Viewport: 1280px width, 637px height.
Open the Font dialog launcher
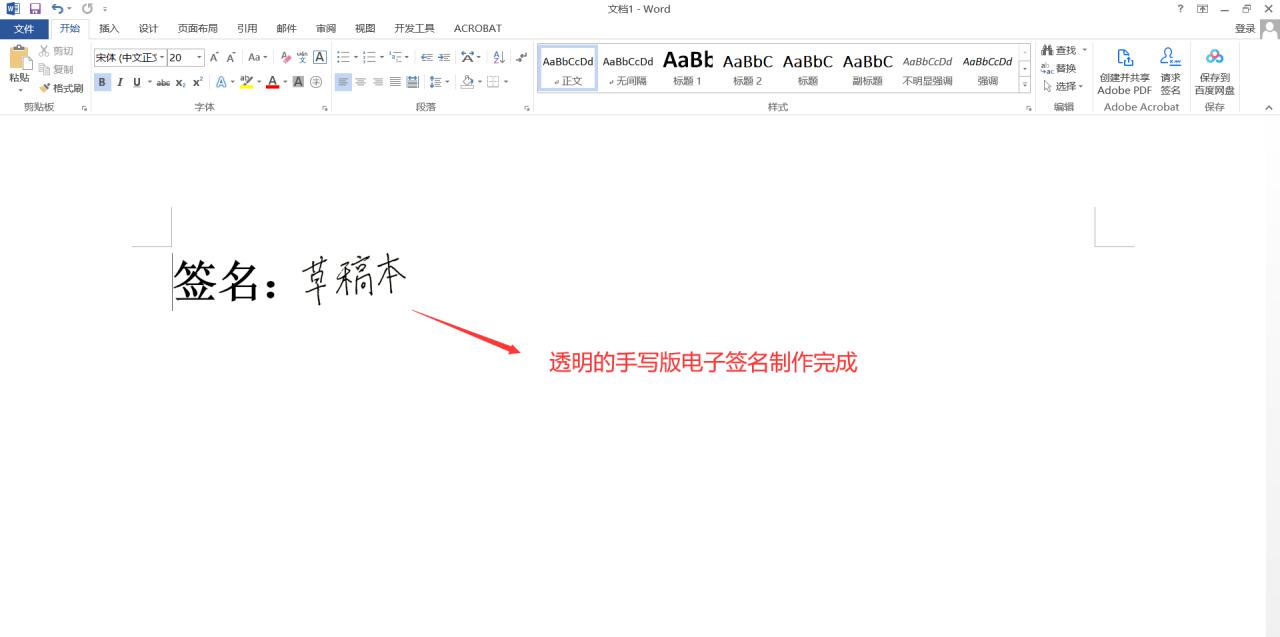(325, 108)
